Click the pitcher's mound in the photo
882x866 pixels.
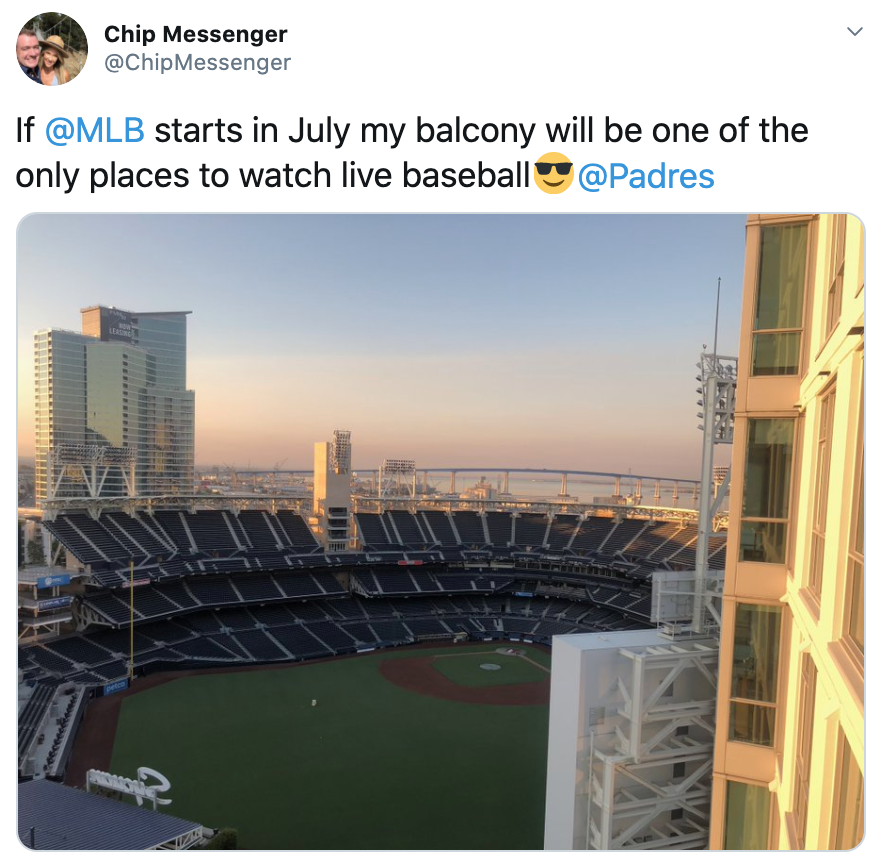490,666
